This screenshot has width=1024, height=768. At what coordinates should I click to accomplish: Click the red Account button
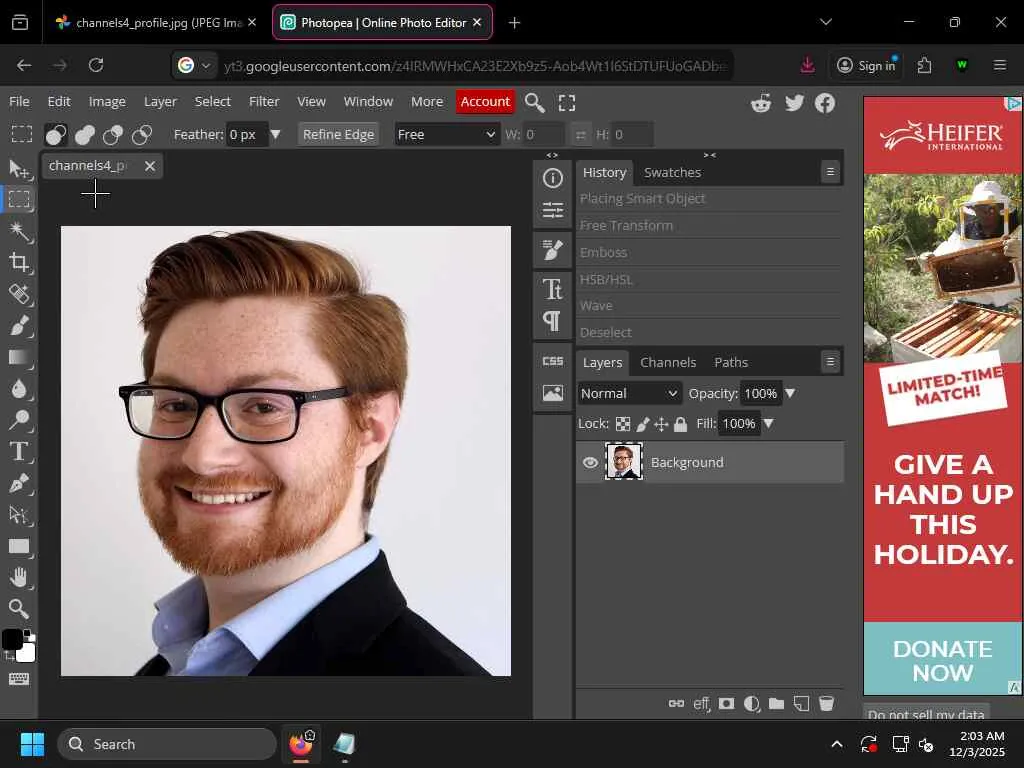[x=485, y=101]
